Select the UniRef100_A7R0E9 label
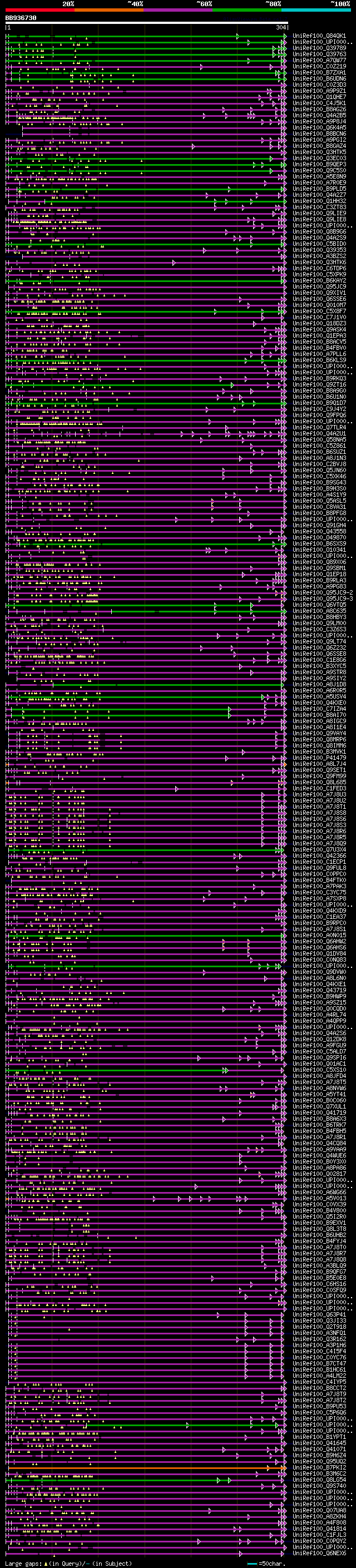Viewport: 356px width, 1568px height. 319,182
